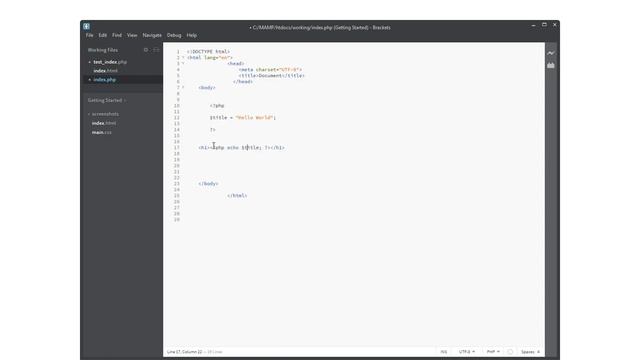Click the meta charset line

click(270, 70)
